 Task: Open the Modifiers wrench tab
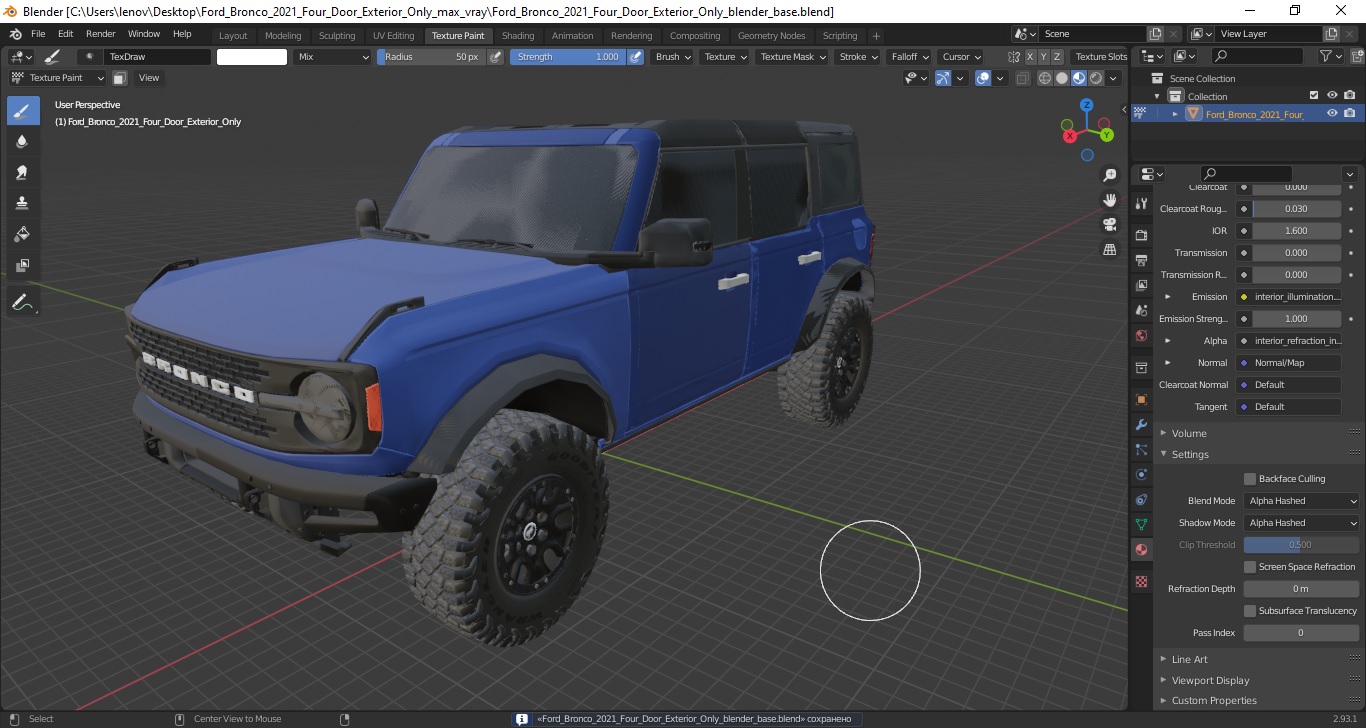tap(1141, 425)
